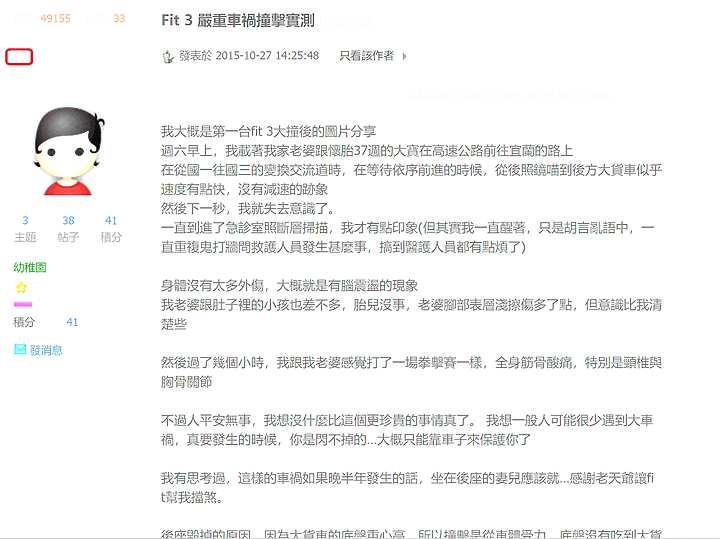Click the line 身體沒有太多外傷，大概就是有腦震盪的現象

pos(289,286)
